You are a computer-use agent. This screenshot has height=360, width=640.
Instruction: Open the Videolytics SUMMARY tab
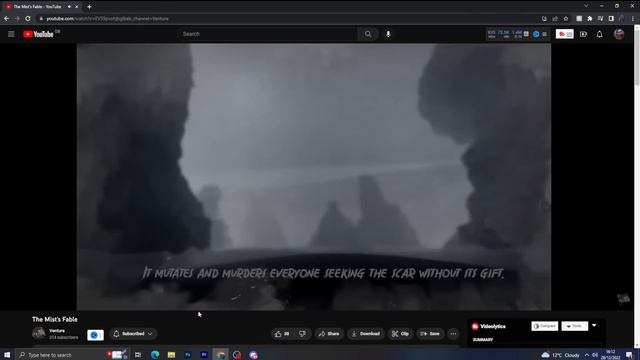point(483,340)
